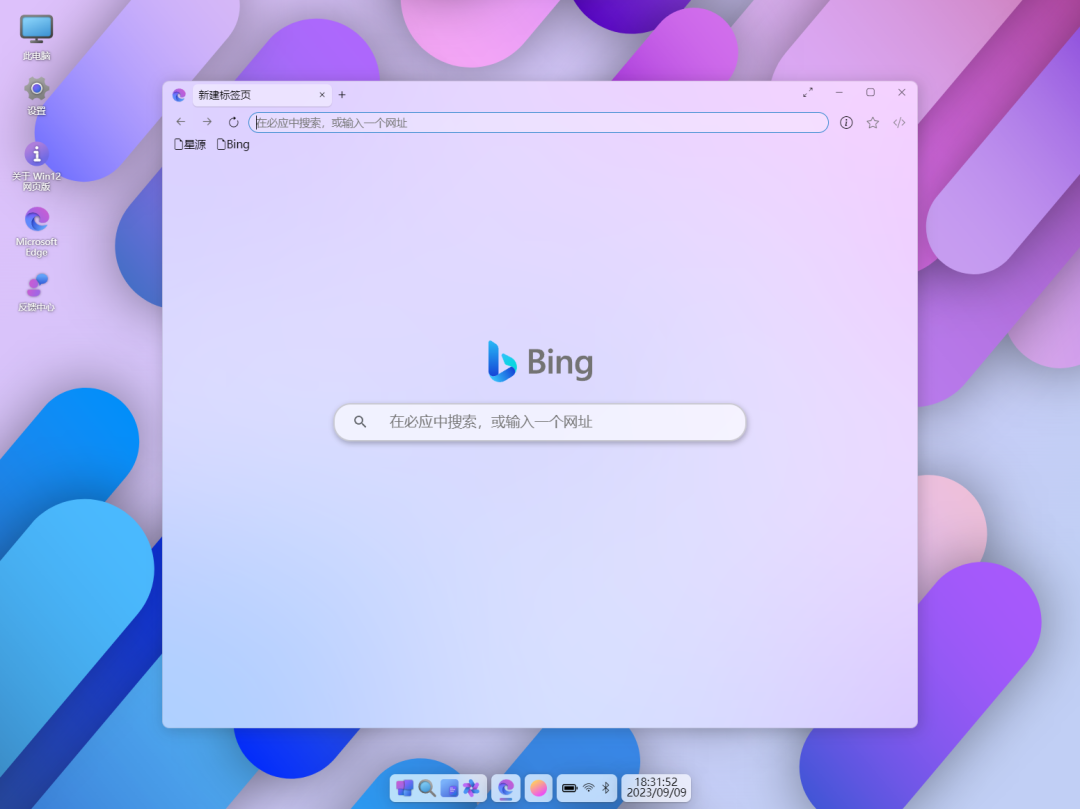Click the Bing search box on the page
The width and height of the screenshot is (1080, 809).
540,422
